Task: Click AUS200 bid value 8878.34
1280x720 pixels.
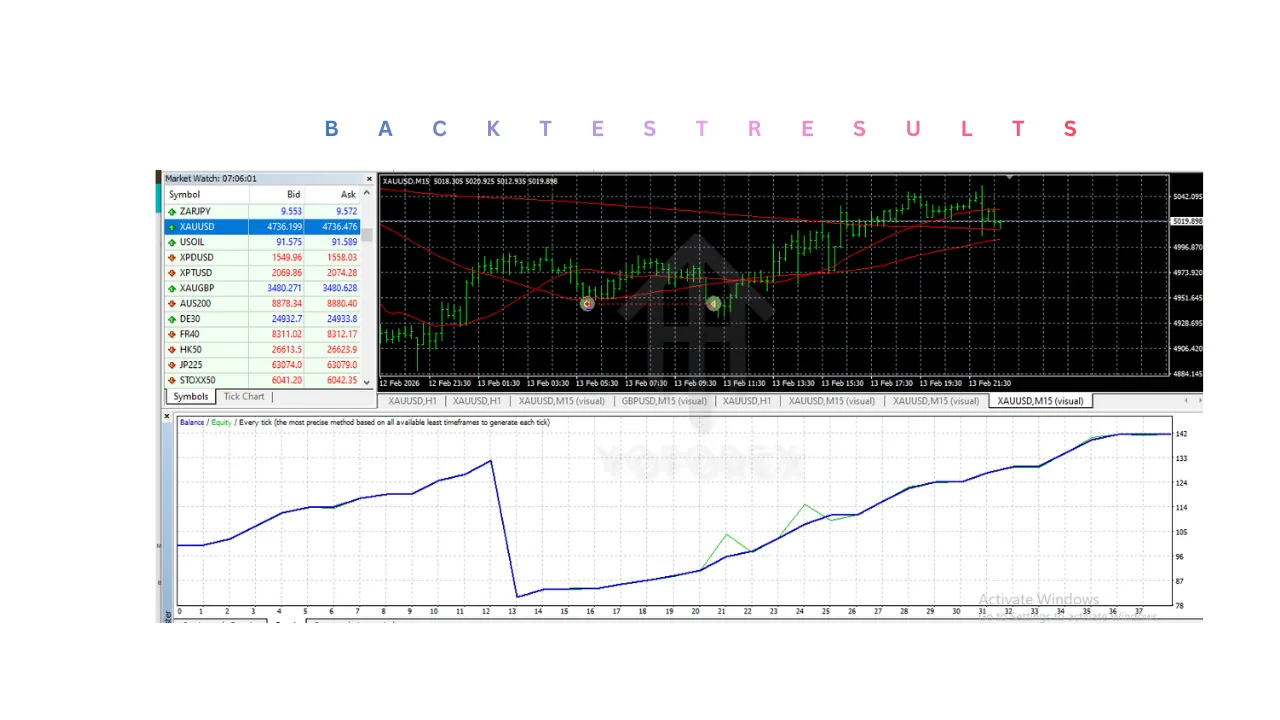Action: [286, 304]
